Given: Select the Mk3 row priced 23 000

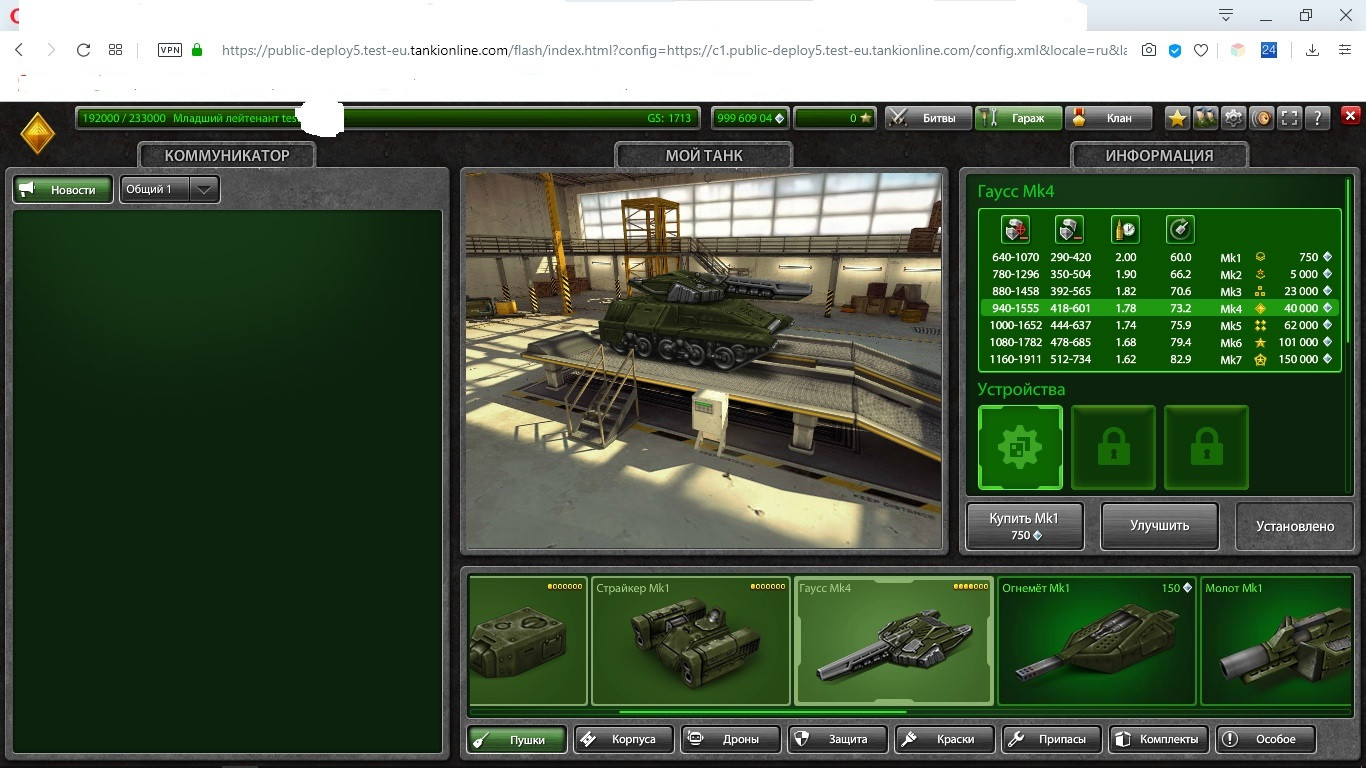Looking at the screenshot, I should (1160, 292).
